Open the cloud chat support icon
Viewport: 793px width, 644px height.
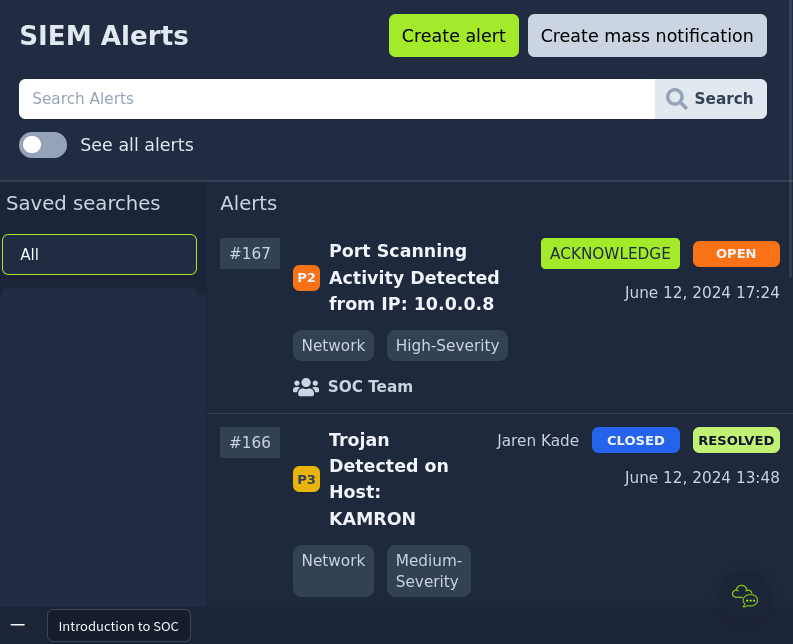pyautogui.click(x=745, y=596)
